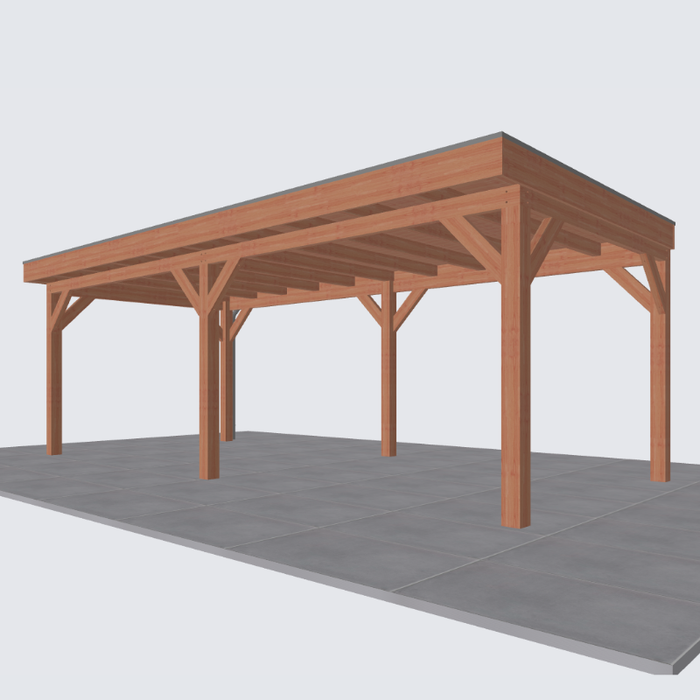The height and width of the screenshot is (700, 700).
Task: Select the far right rear post
Action: pos(659,400)
